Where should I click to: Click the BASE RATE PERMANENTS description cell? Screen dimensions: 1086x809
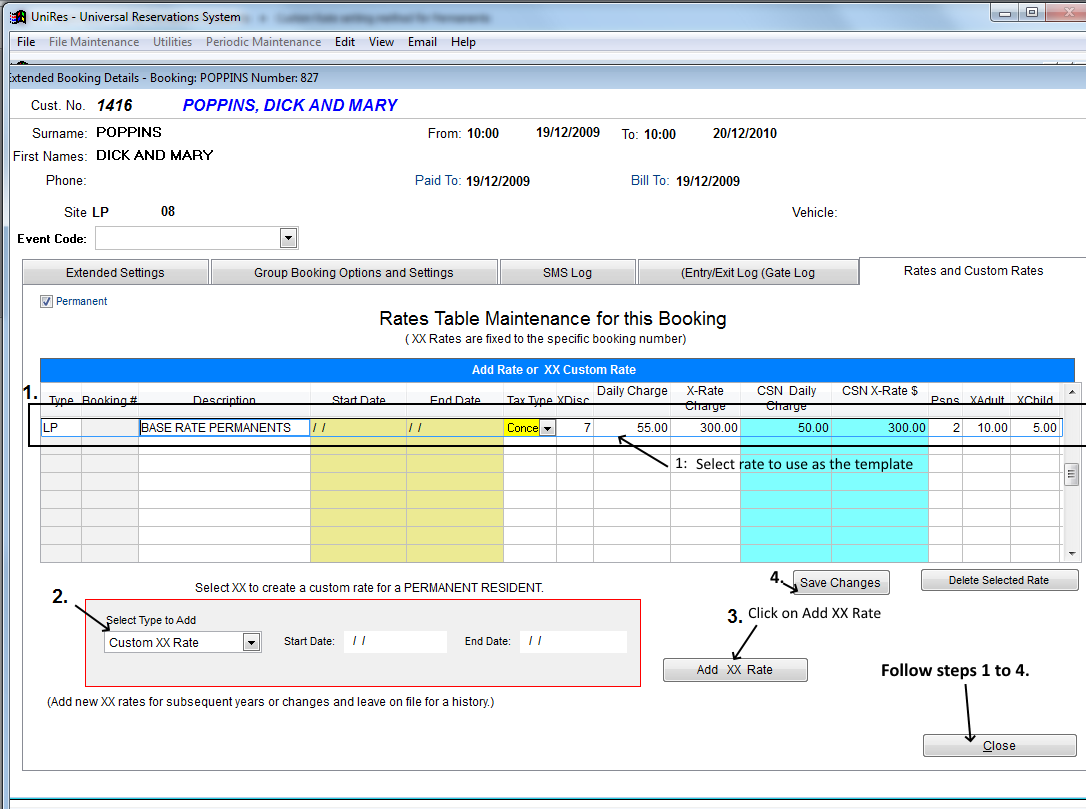coord(224,428)
